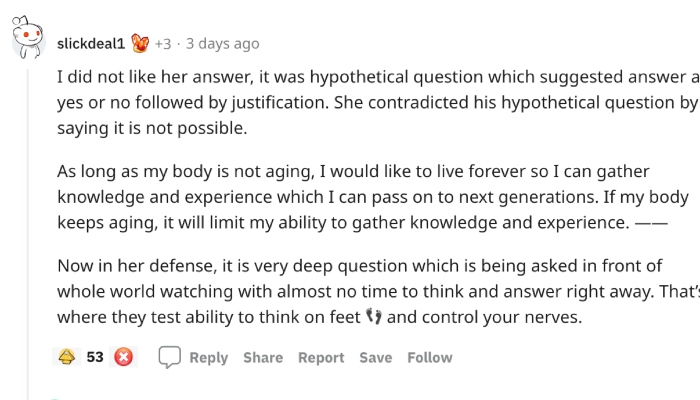The width and height of the screenshot is (700, 400).
Task: Click the flame flair icon beside slickdeal1
Action: tap(140, 43)
